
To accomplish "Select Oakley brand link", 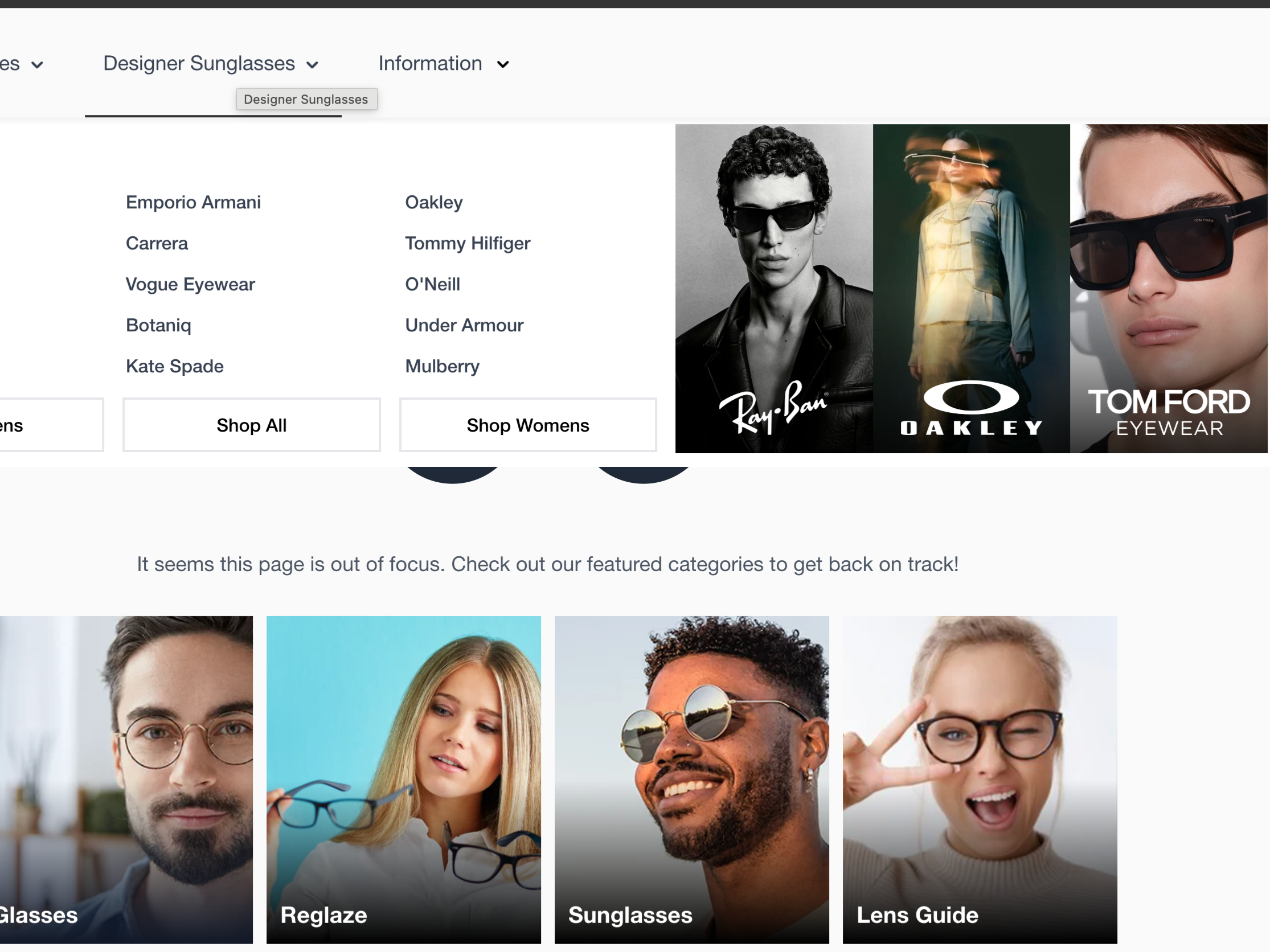I will tap(433, 202).
